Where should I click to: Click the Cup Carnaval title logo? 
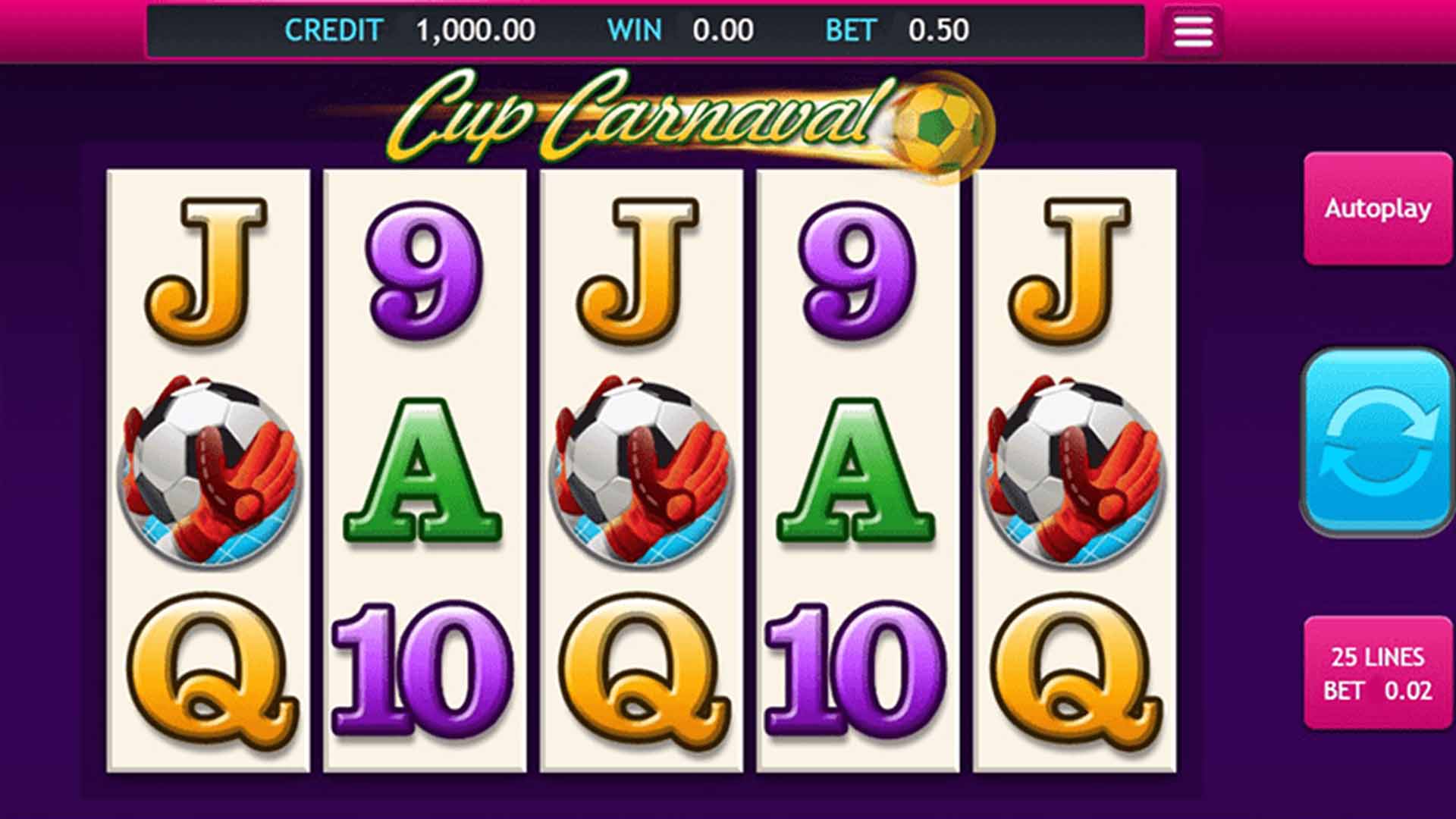click(x=652, y=118)
